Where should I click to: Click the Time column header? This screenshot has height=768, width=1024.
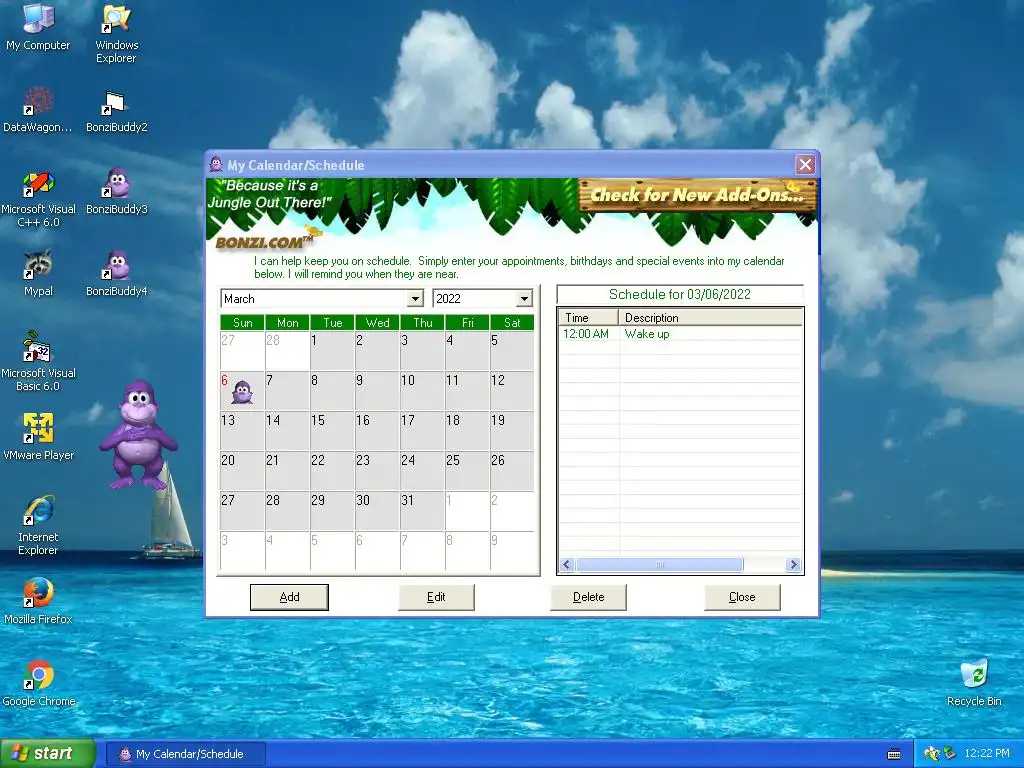click(x=588, y=318)
